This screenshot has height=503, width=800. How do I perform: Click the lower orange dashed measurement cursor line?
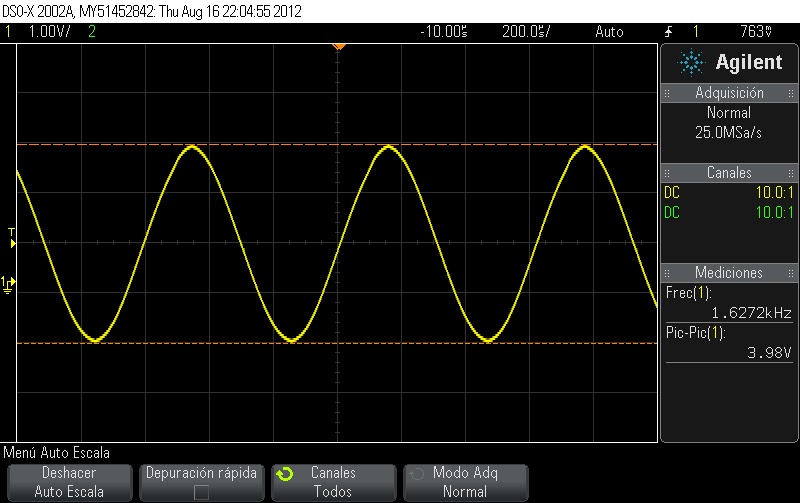click(x=337, y=343)
